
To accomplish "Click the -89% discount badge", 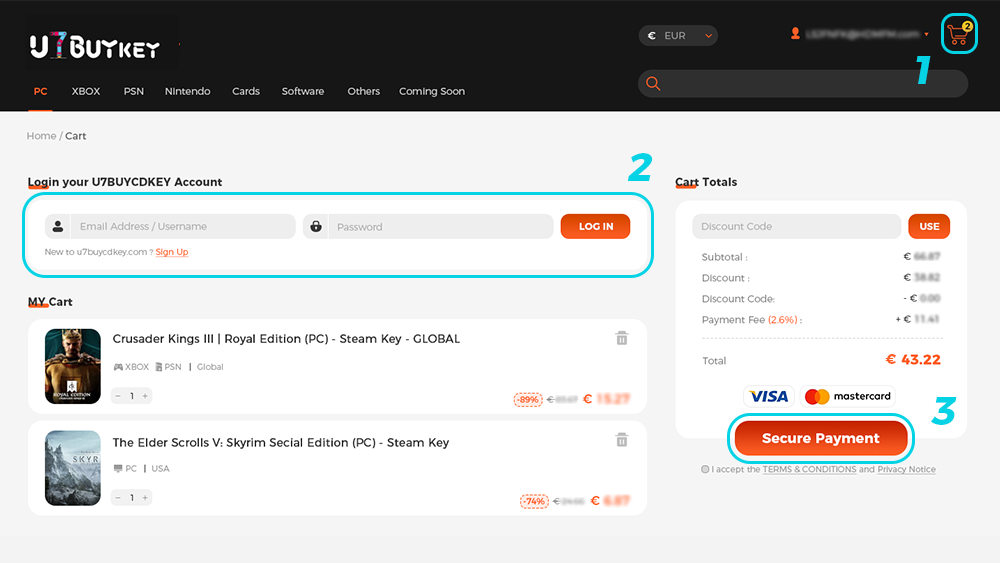I will pyautogui.click(x=528, y=400).
